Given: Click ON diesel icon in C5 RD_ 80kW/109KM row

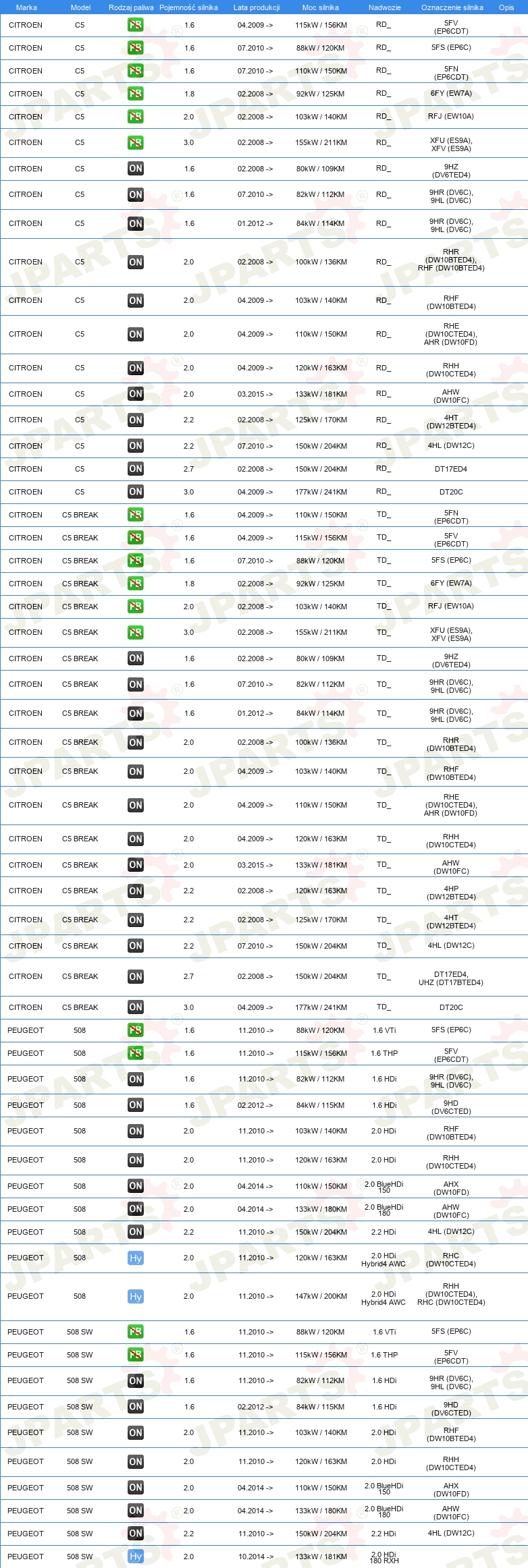Looking at the screenshot, I should 136,169.
